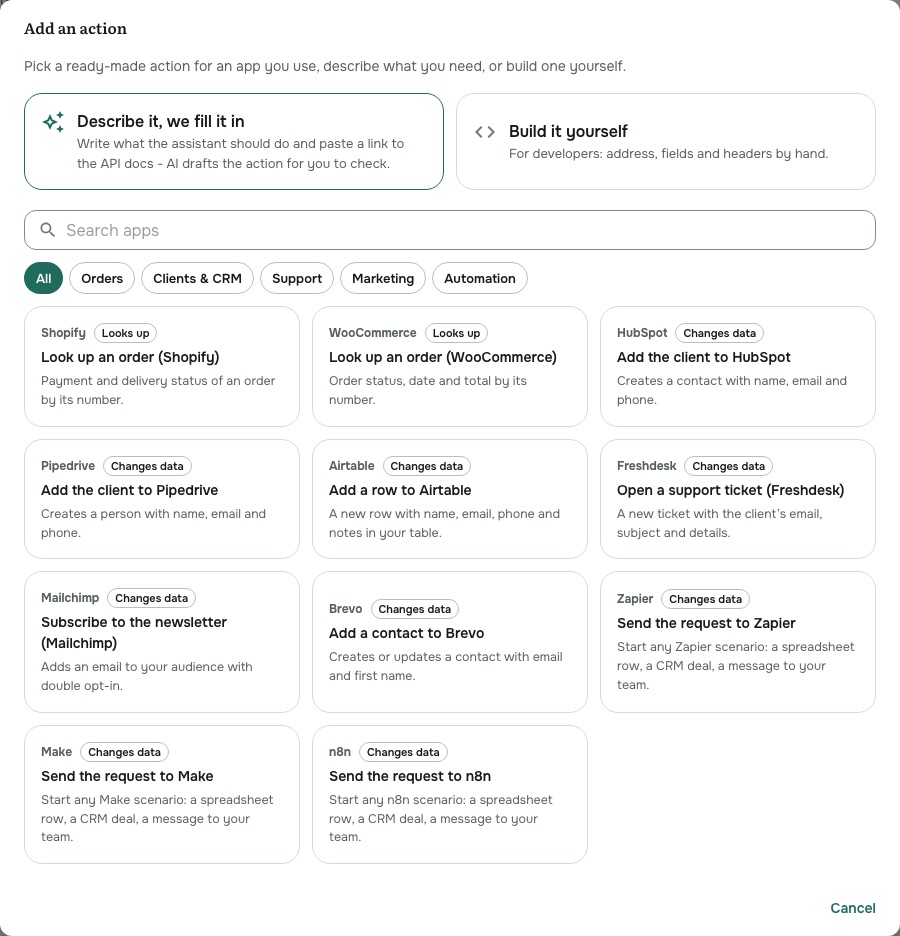Image resolution: width=900 pixels, height=936 pixels.
Task: Pick 'Look up an order (Shopify)' action
Action: tap(162, 367)
